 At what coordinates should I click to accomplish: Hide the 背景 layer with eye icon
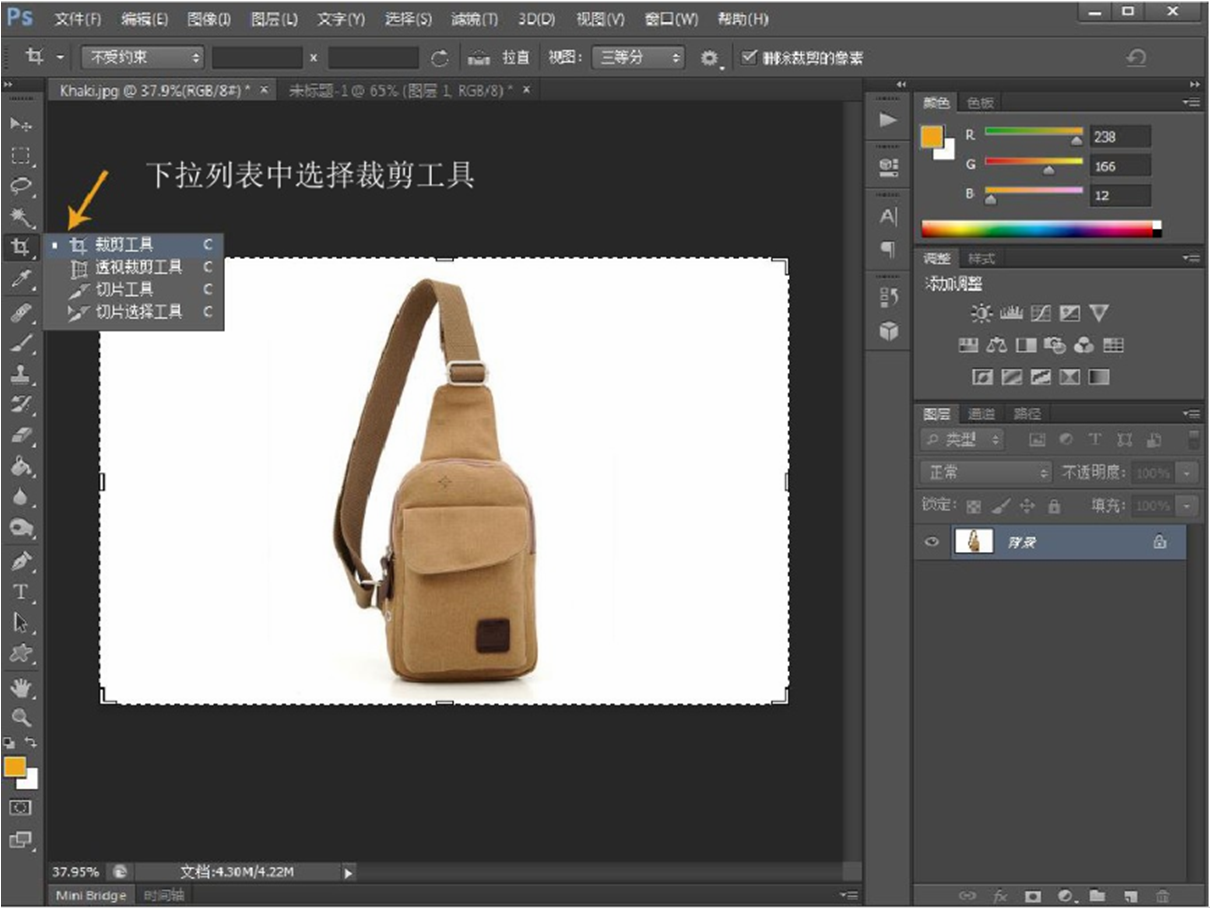coord(932,542)
